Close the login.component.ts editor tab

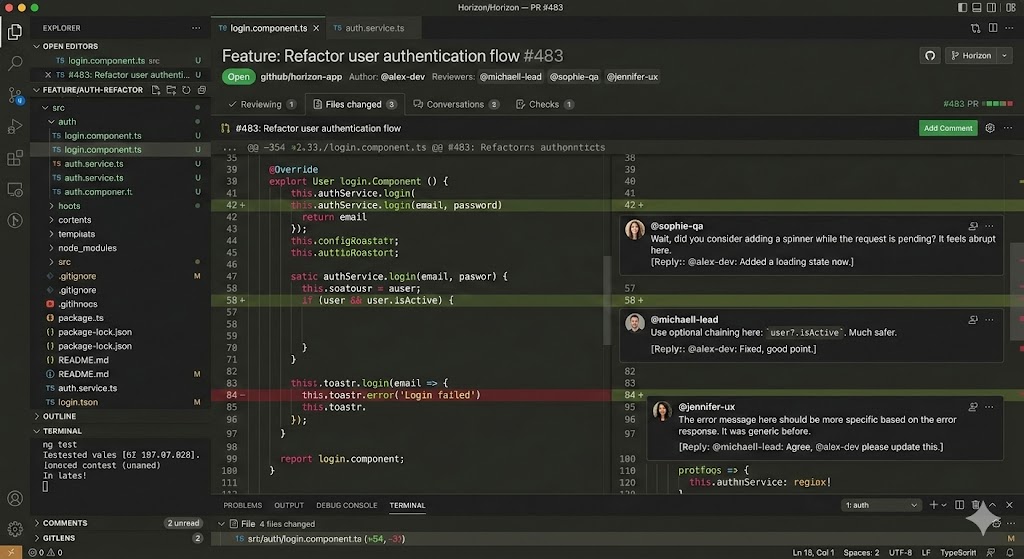pyautogui.click(x=316, y=28)
